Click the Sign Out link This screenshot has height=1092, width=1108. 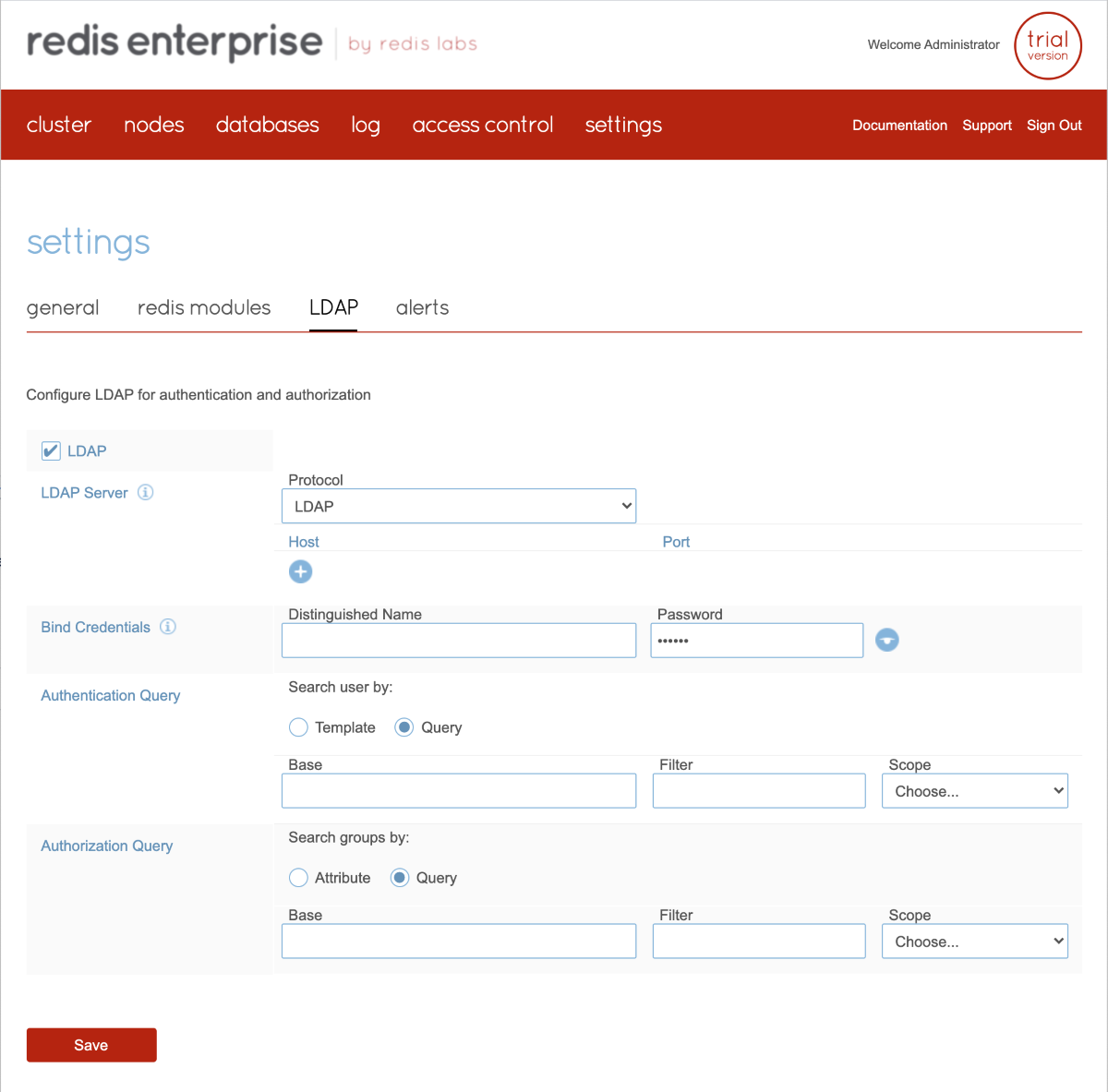pos(1054,126)
